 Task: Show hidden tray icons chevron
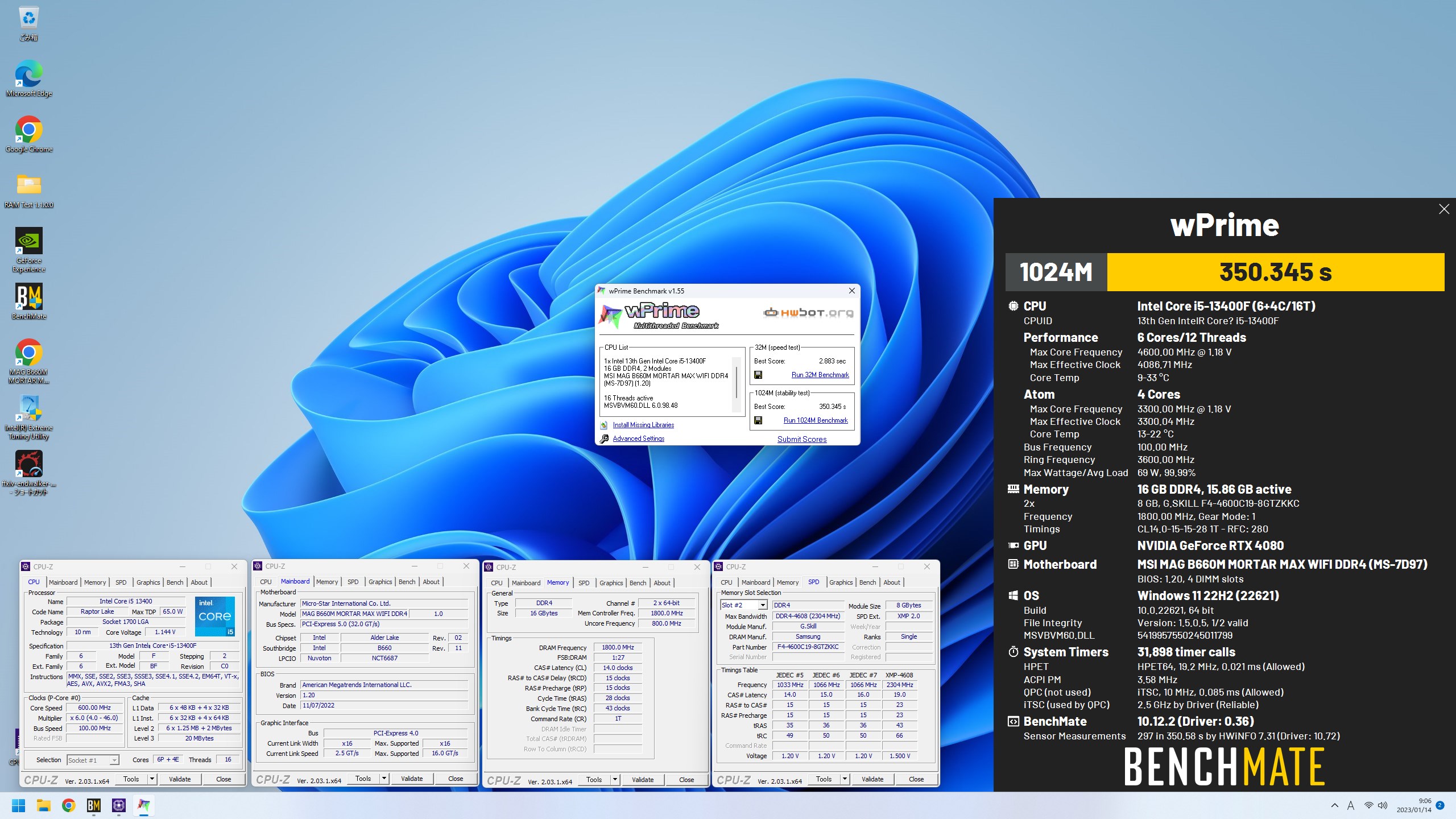[x=1334, y=805]
